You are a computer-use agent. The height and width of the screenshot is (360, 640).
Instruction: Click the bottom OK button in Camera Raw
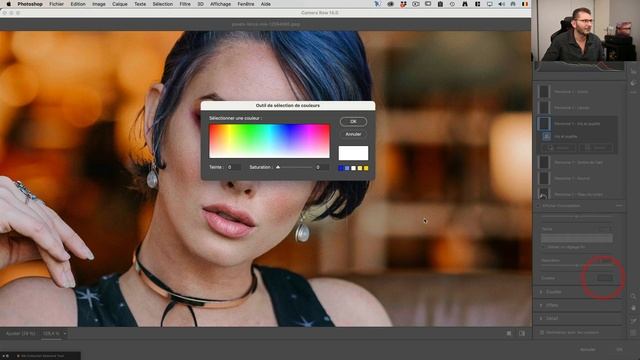point(619,350)
